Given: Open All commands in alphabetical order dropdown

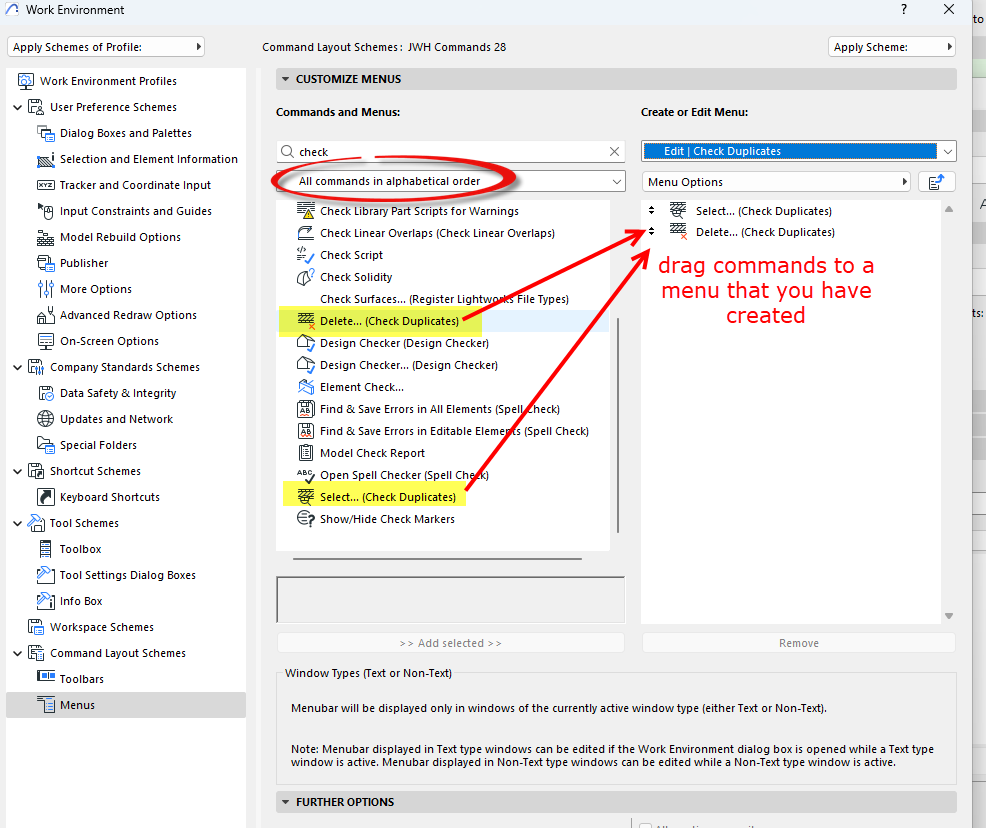Looking at the screenshot, I should [451, 182].
